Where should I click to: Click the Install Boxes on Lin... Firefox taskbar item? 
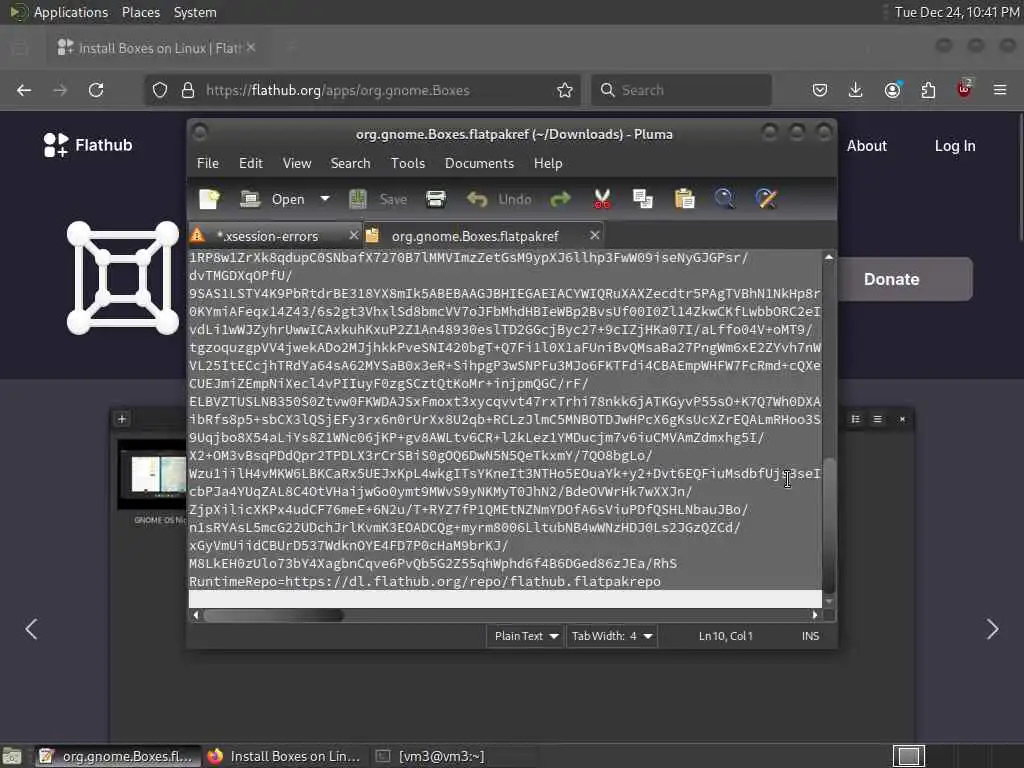pos(285,756)
